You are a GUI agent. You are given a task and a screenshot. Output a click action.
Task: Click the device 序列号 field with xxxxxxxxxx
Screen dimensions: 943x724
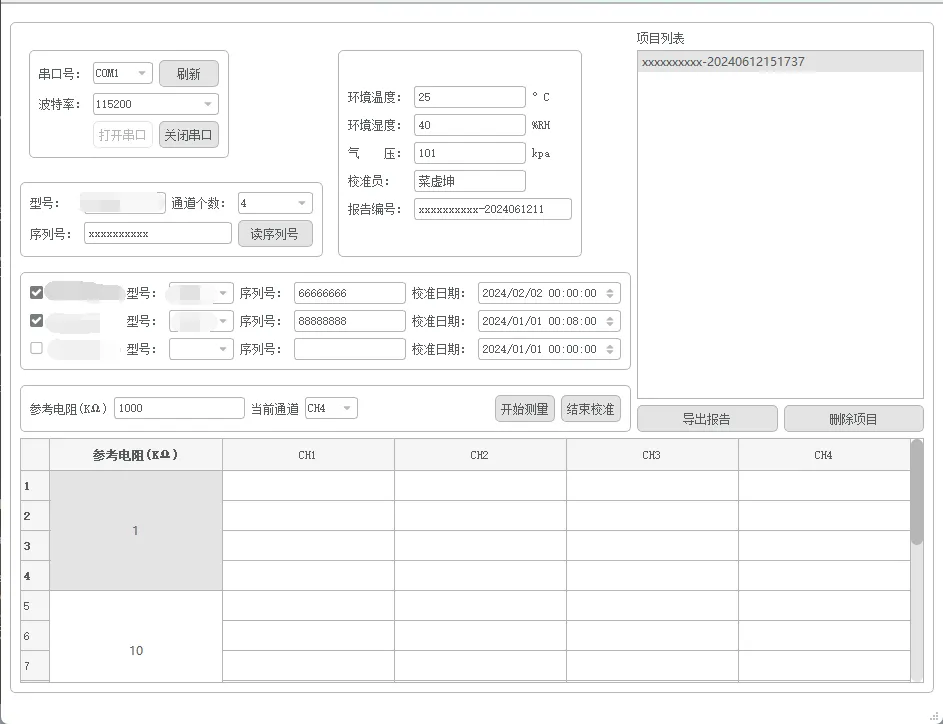tap(158, 233)
